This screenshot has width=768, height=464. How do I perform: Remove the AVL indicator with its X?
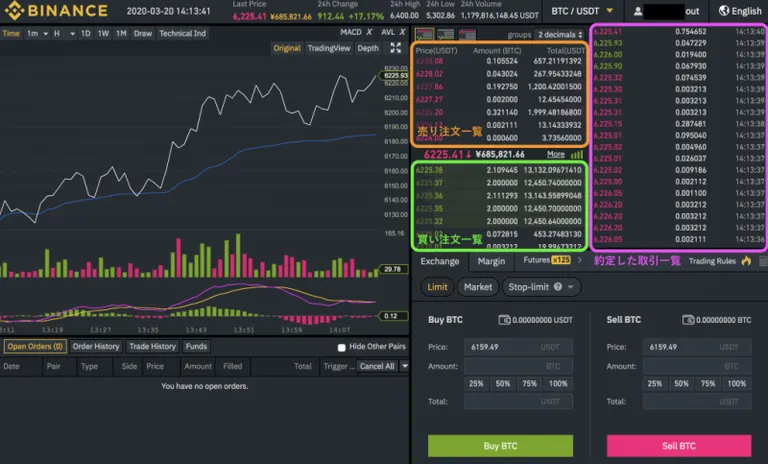pyautogui.click(x=402, y=32)
